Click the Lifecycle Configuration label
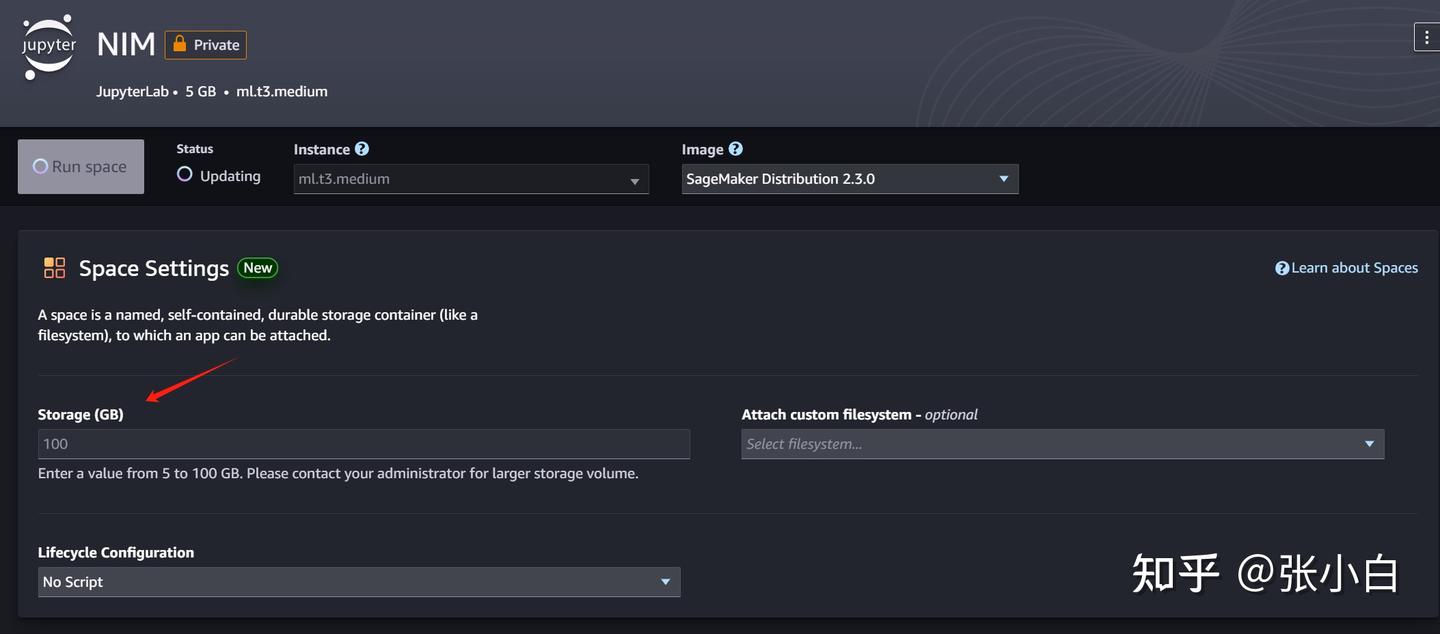 pyautogui.click(x=116, y=552)
